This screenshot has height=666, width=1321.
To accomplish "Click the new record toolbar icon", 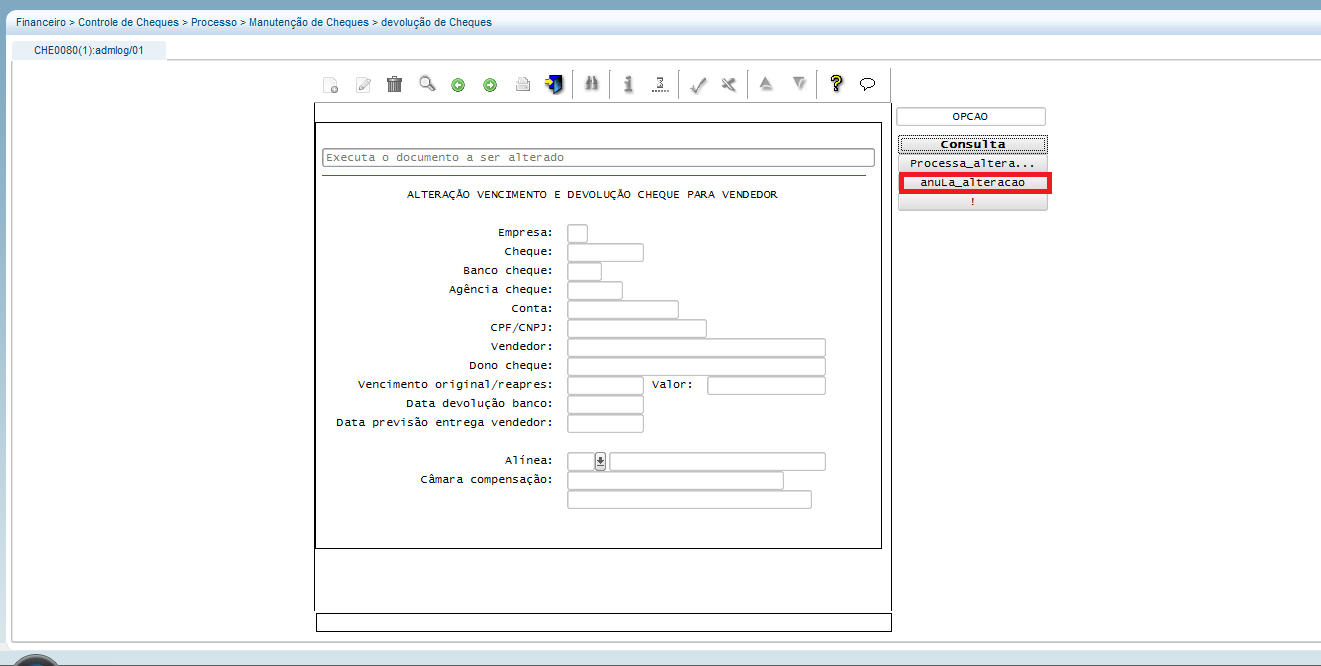I will [330, 85].
